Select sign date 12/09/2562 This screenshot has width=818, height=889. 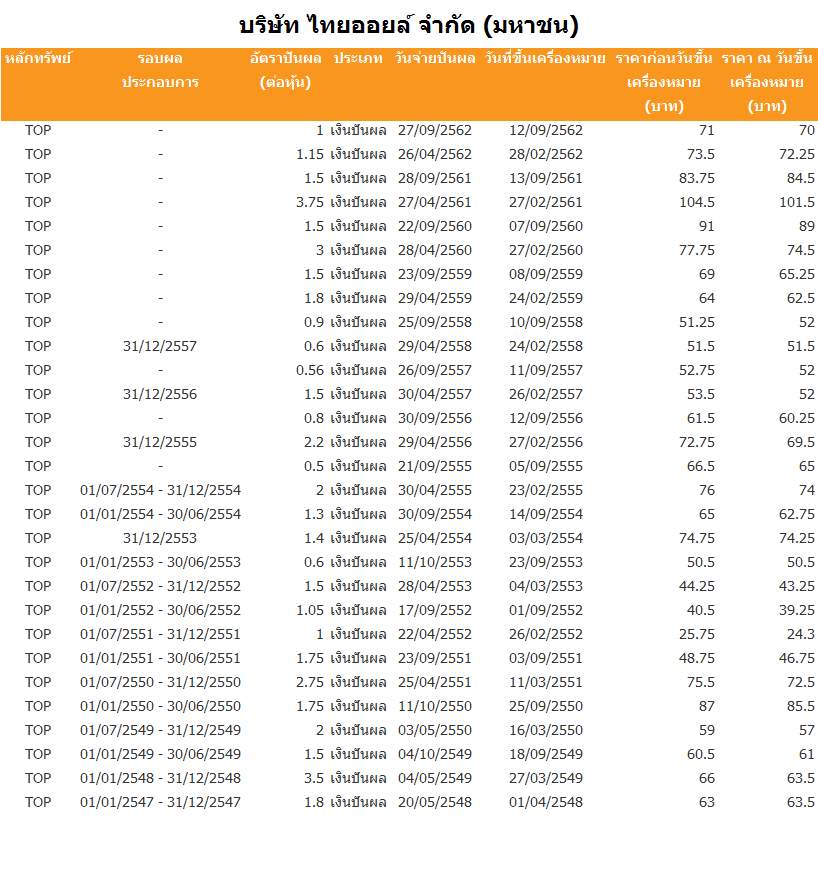click(x=546, y=130)
